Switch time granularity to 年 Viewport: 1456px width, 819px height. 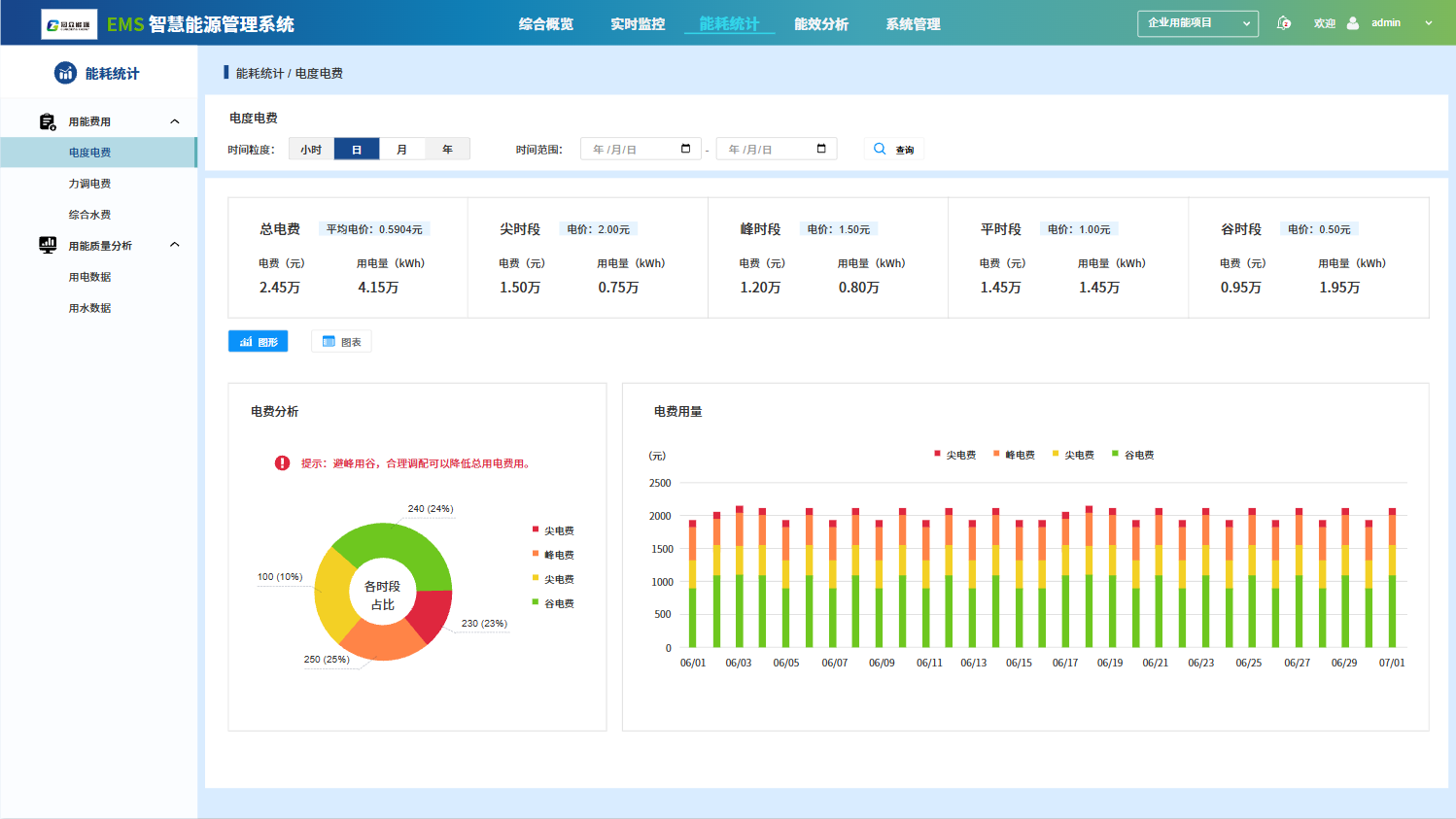coord(447,150)
